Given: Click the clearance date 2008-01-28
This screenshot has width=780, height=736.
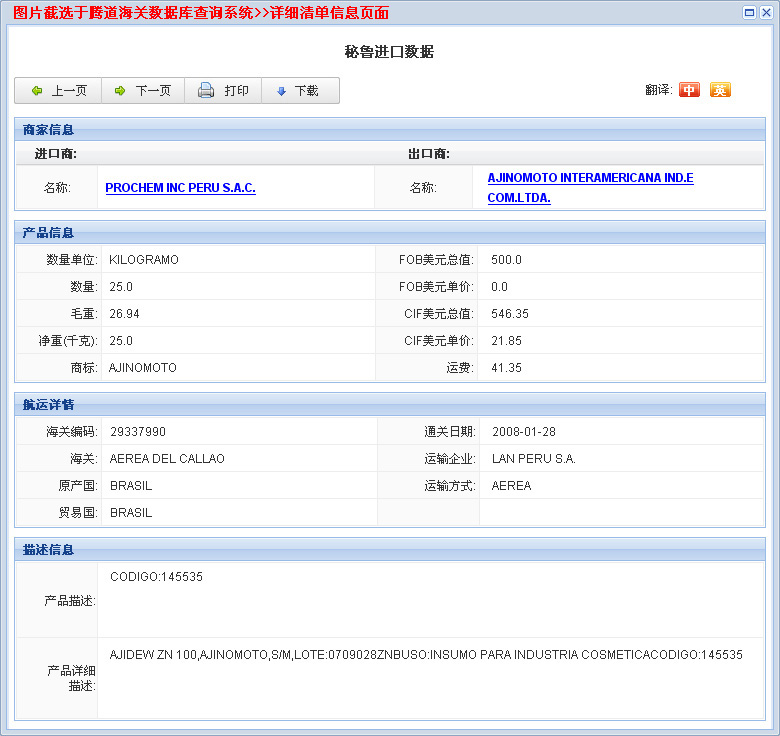Looking at the screenshot, I should click(x=523, y=432).
